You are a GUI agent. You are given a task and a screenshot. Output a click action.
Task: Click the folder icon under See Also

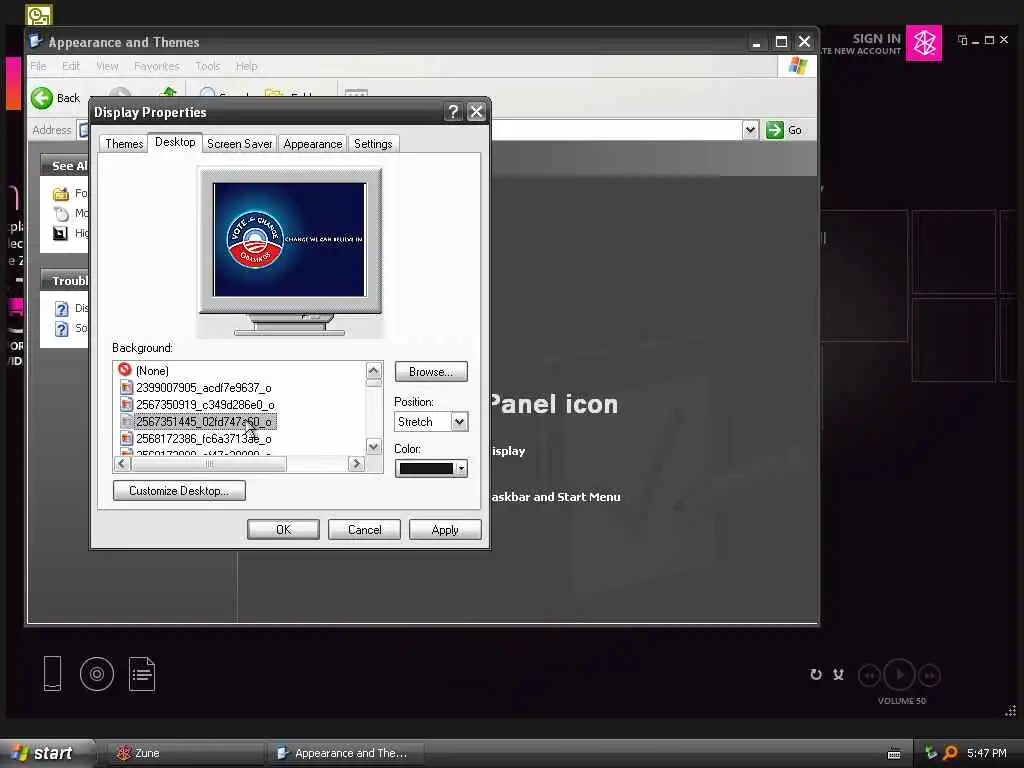click(61, 193)
